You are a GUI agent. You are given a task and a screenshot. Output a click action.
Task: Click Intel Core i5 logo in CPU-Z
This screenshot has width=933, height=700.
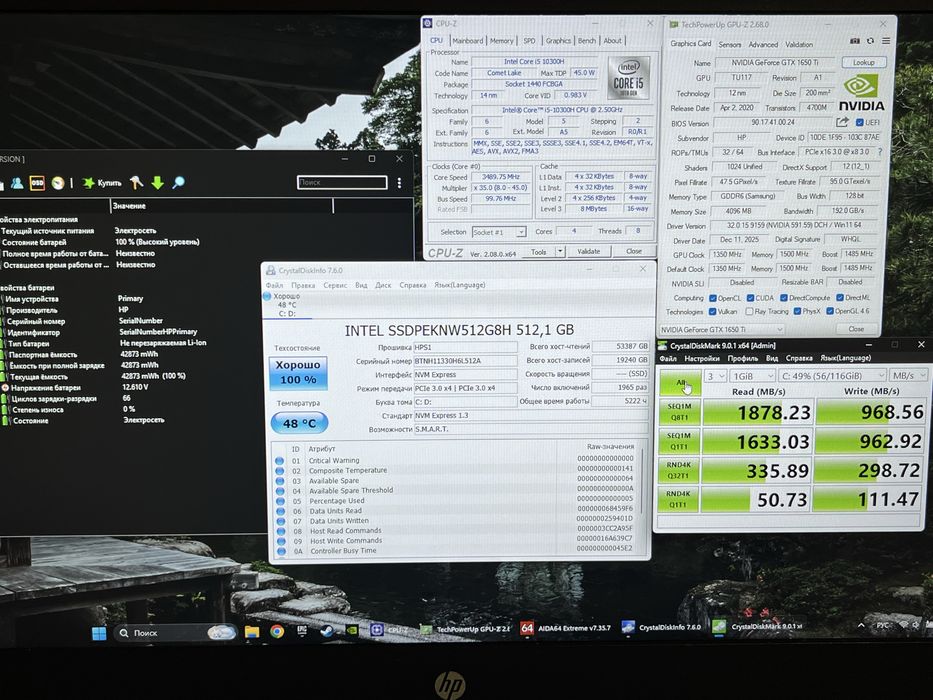pyautogui.click(x=628, y=79)
